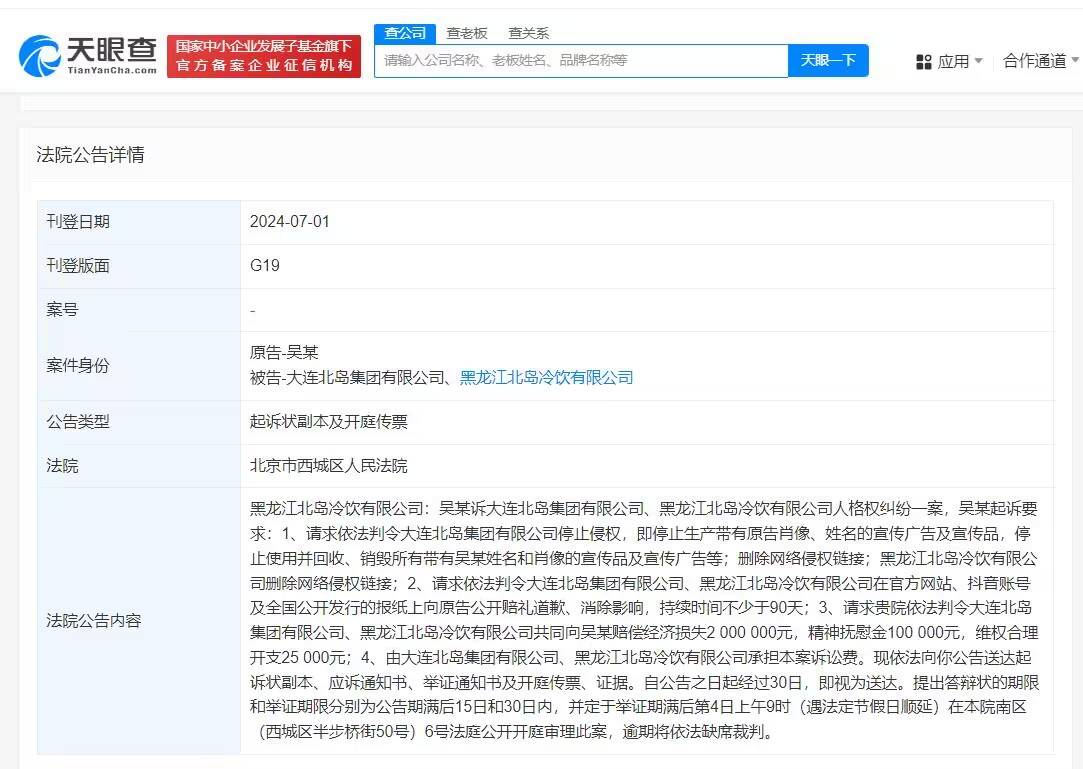Switch to the 查老板 tab
This screenshot has width=1083, height=769.
[x=467, y=33]
